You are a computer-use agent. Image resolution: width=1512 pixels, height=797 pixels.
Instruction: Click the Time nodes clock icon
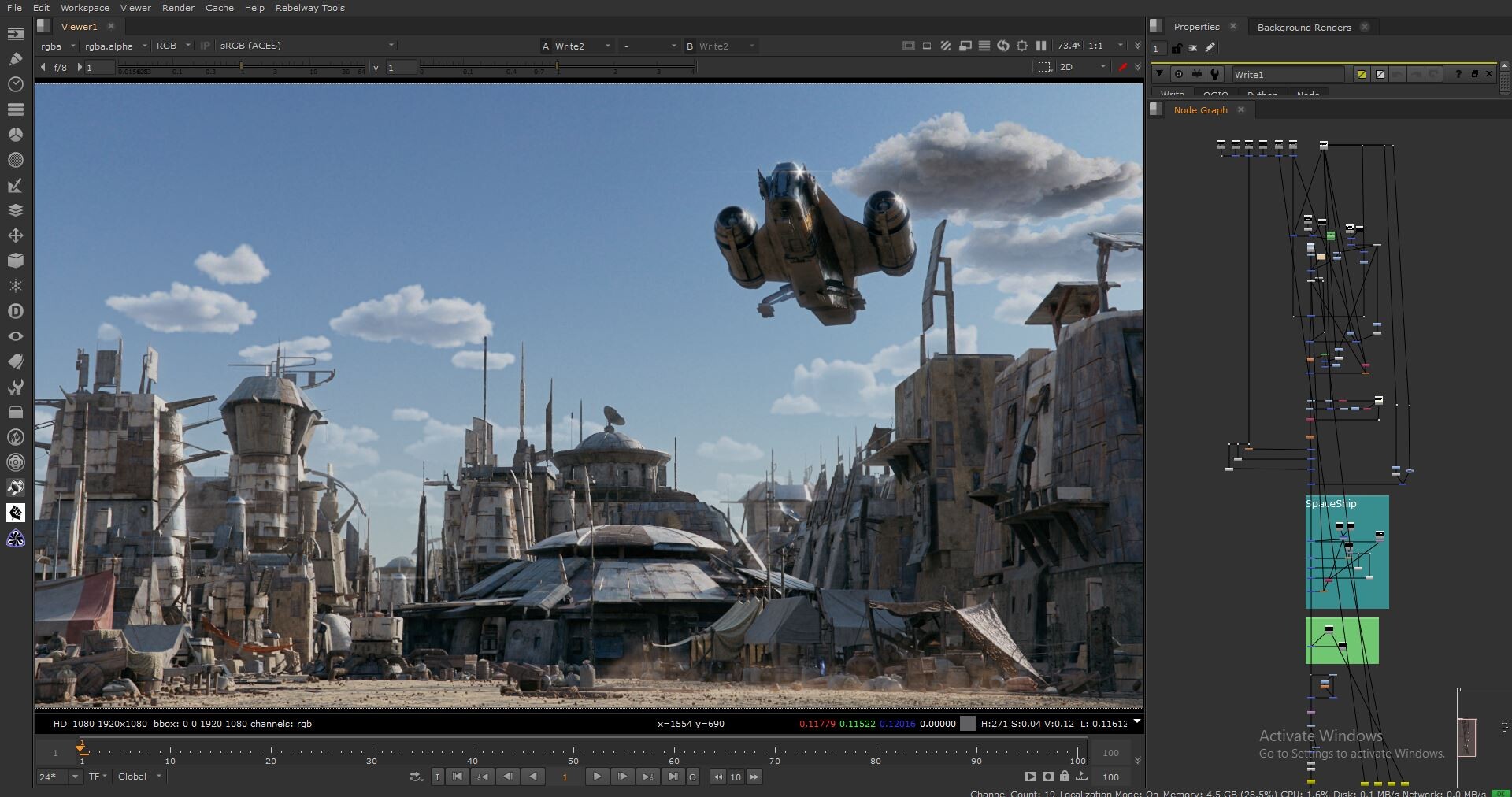click(x=15, y=84)
